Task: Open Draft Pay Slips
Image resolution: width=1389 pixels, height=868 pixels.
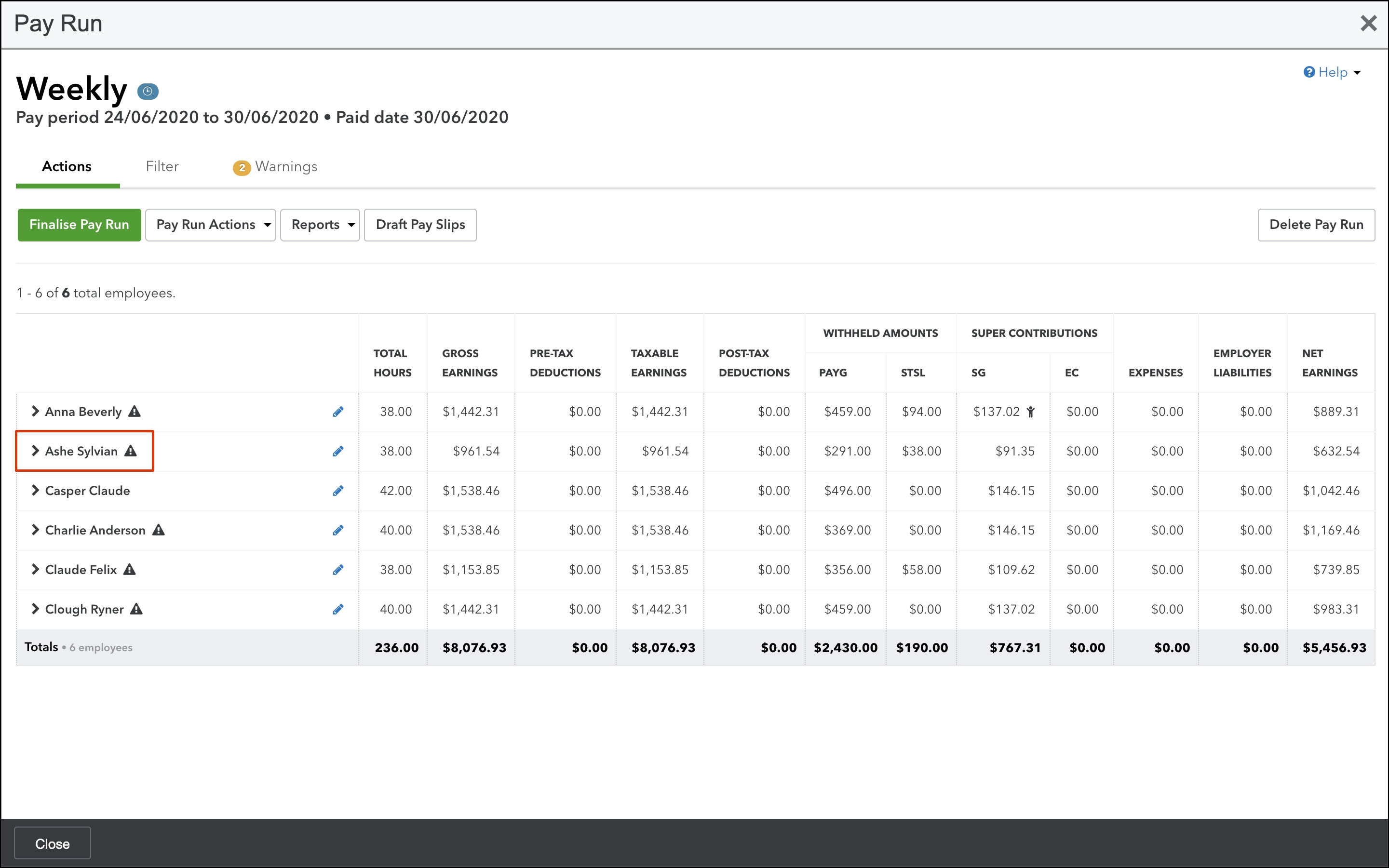Action: 420,225
